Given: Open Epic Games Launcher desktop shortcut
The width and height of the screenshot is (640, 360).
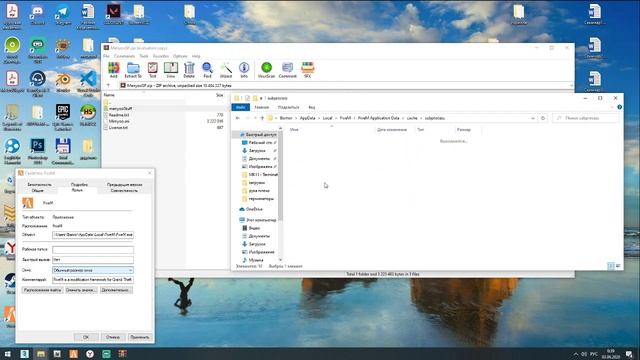Looking at the screenshot, I should [63, 117].
